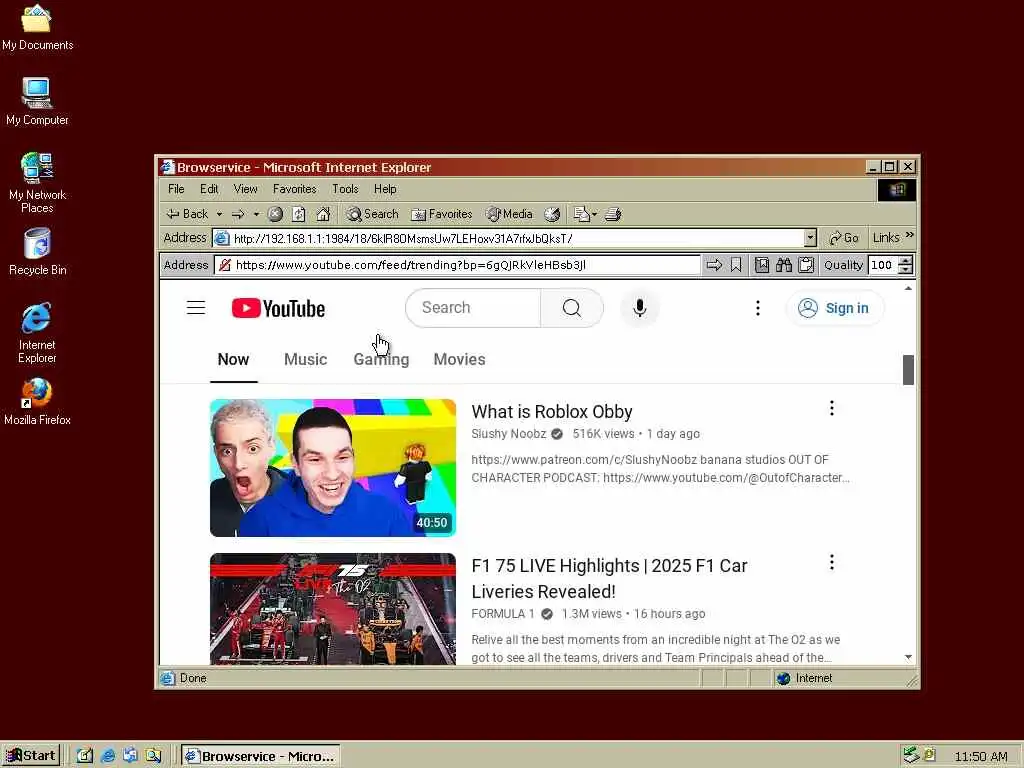This screenshot has width=1024, height=768.
Task: Select the Movies trending tab
Action: click(x=460, y=360)
